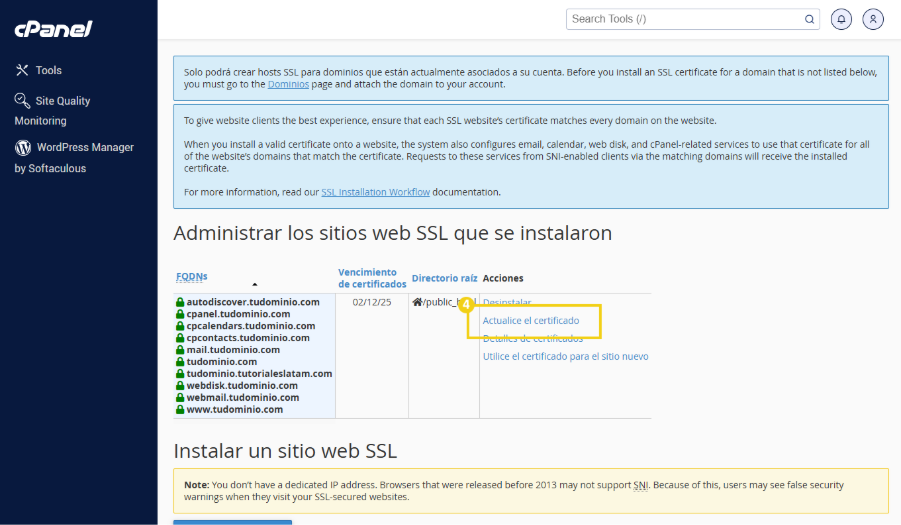Open the SSL Installation Workflow documentation link
Viewport: 901px width, 525px height.
click(x=375, y=192)
